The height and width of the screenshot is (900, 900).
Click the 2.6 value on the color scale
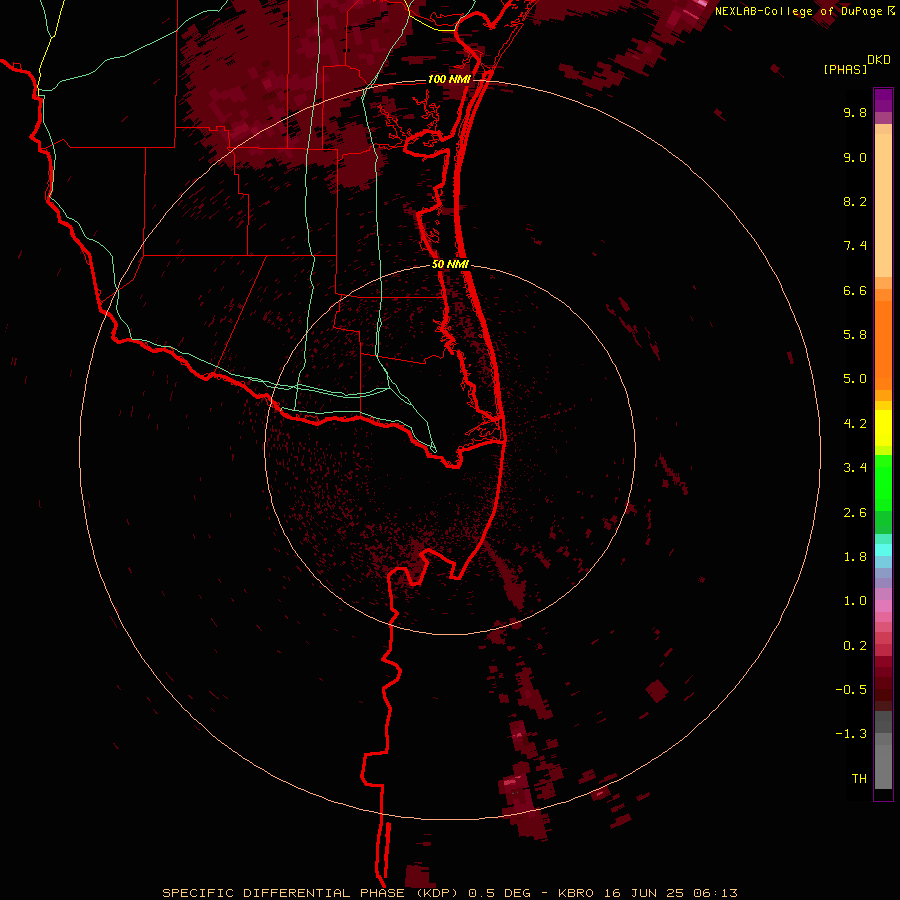pos(855,513)
